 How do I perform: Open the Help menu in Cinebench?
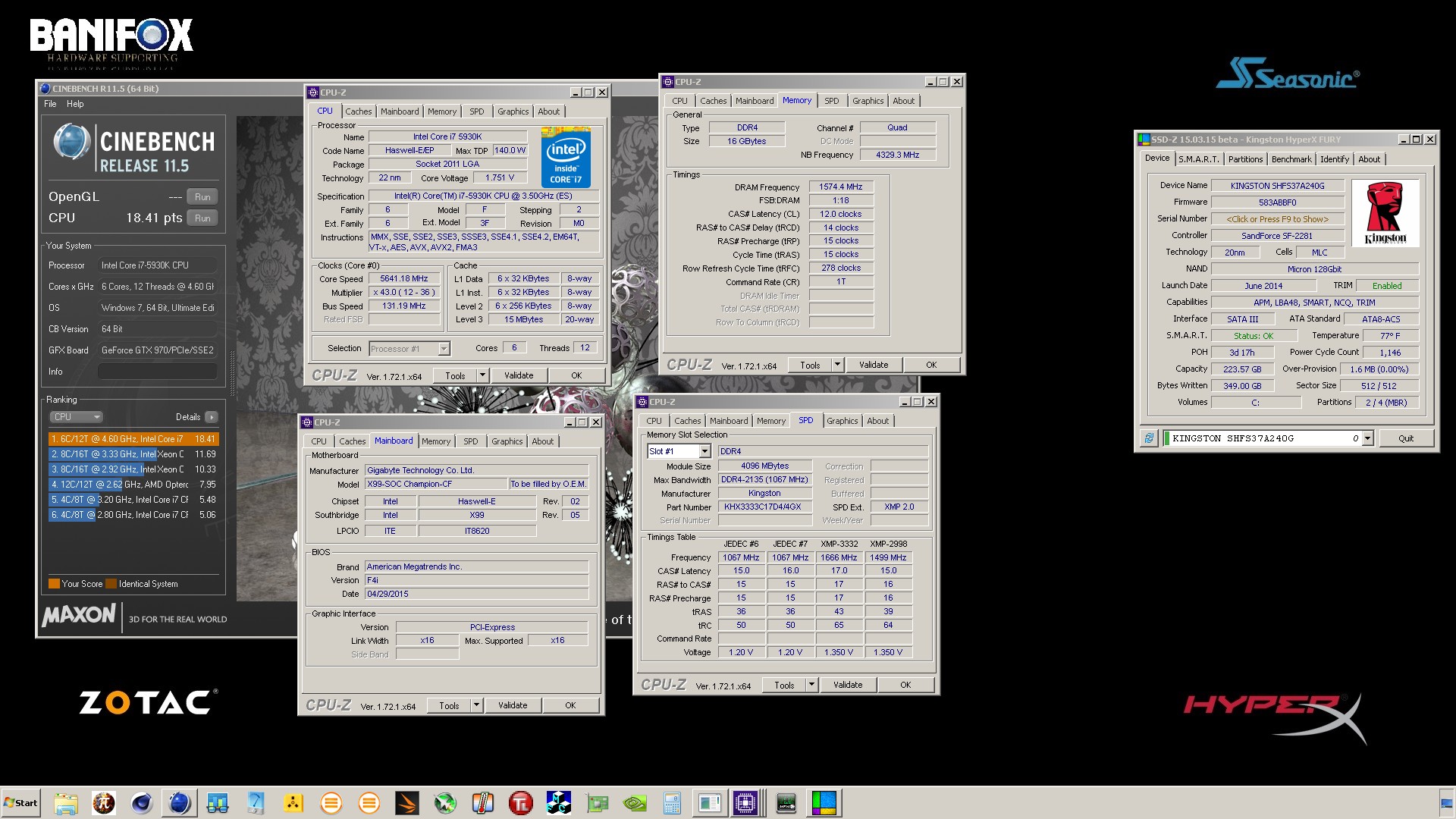click(x=75, y=104)
